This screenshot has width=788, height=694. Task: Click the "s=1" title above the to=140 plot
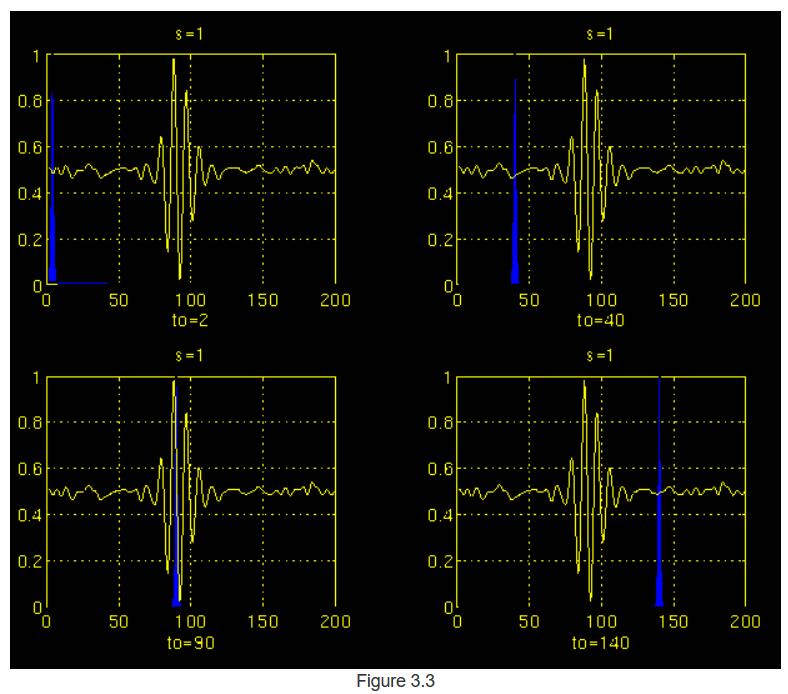[600, 356]
